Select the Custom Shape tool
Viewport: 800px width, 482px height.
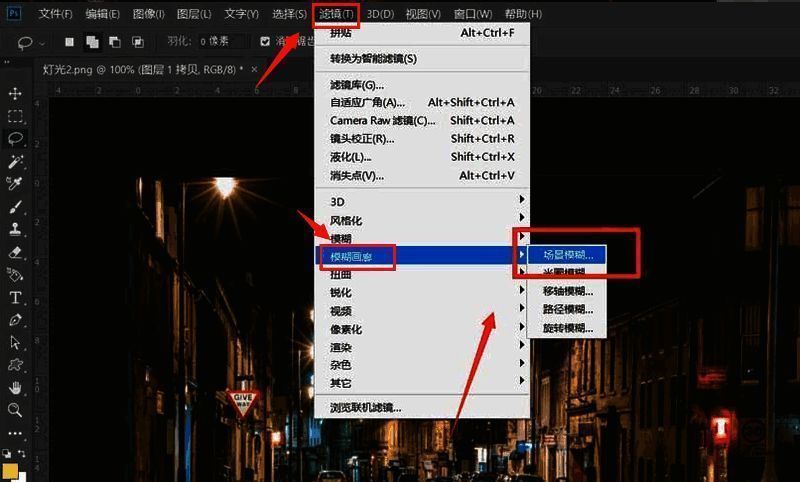pos(15,365)
